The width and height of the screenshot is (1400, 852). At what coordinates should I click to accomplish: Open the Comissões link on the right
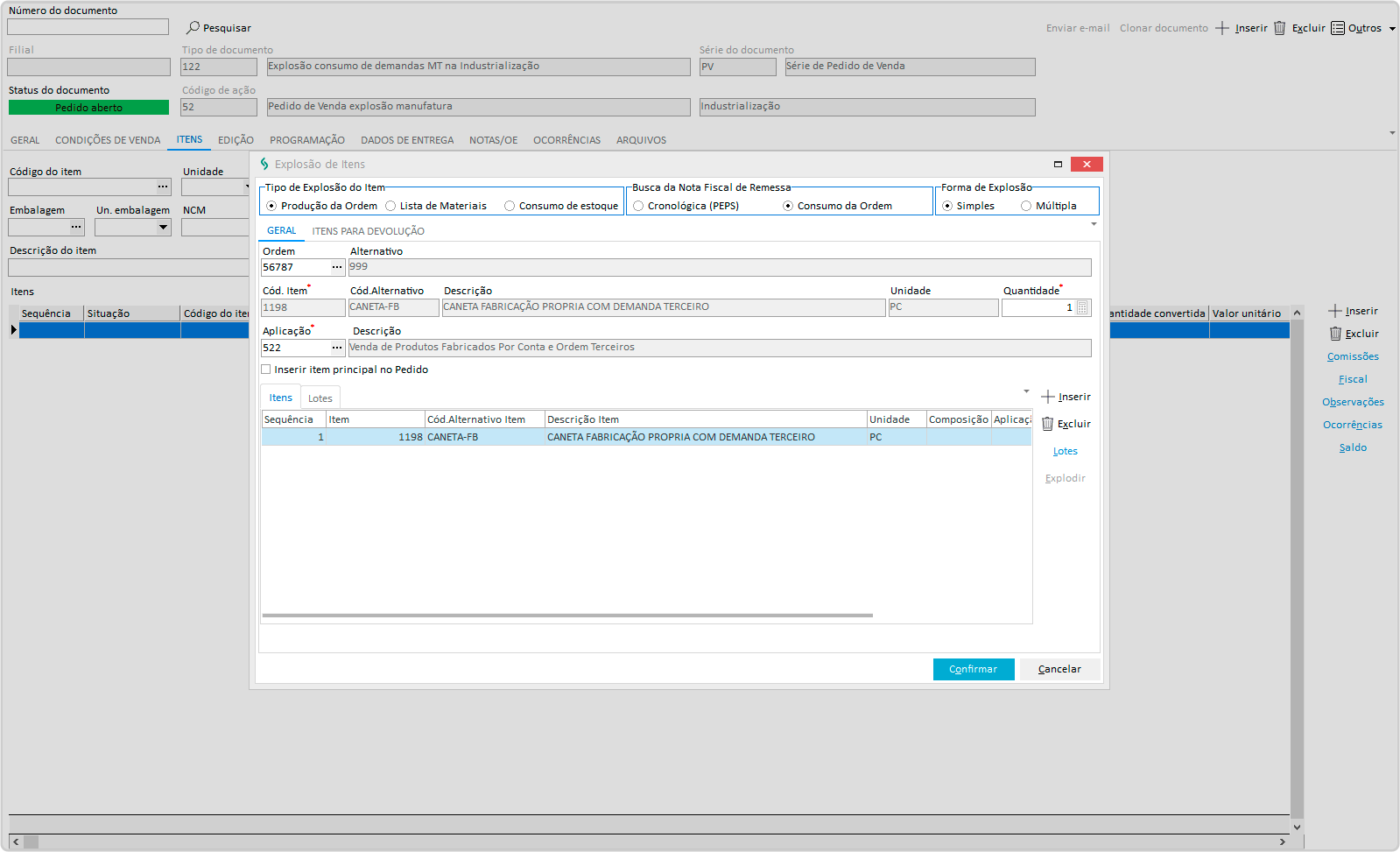coord(1353,356)
